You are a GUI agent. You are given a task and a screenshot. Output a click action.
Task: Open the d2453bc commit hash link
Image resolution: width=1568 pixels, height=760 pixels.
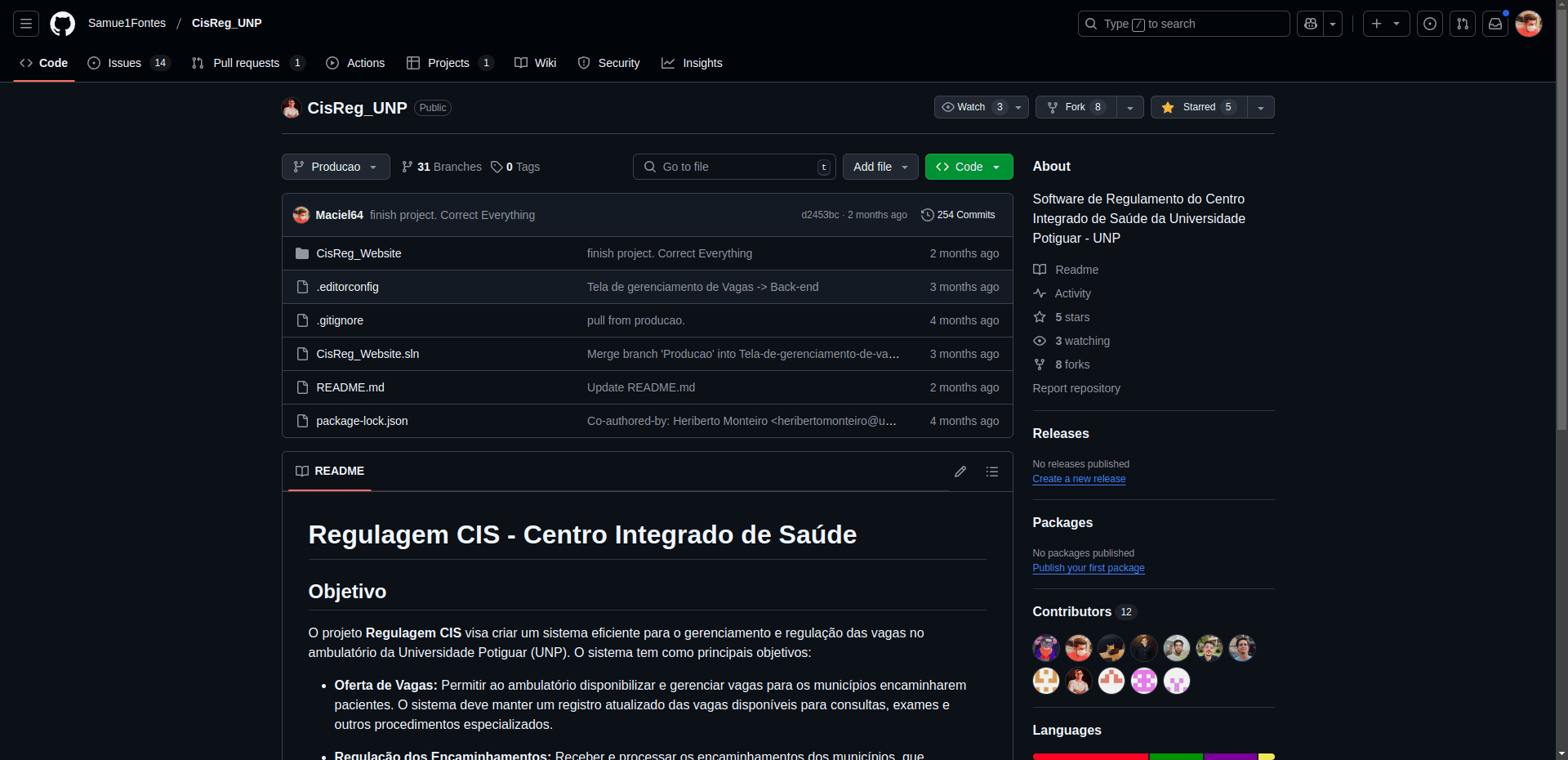(x=820, y=215)
